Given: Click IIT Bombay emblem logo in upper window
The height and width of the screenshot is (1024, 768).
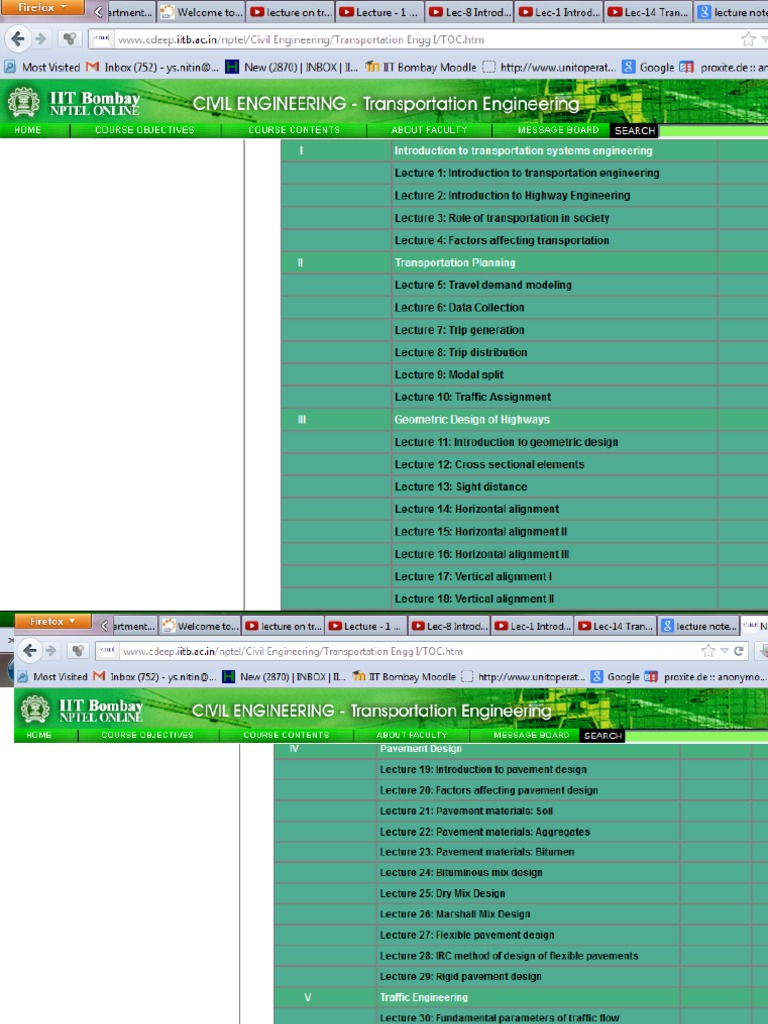Looking at the screenshot, I should pyautogui.click(x=24, y=103).
